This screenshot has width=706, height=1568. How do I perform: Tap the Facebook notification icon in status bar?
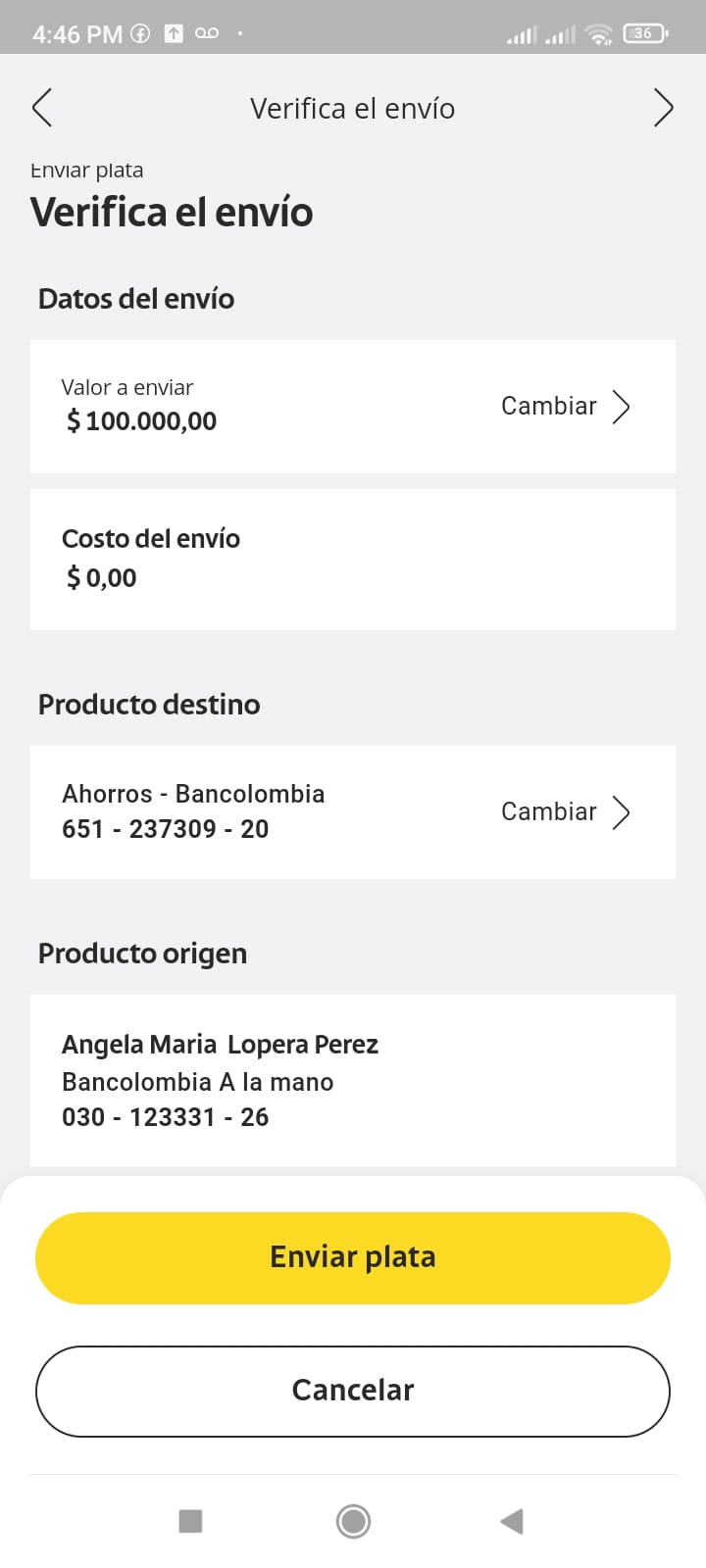pos(141,34)
